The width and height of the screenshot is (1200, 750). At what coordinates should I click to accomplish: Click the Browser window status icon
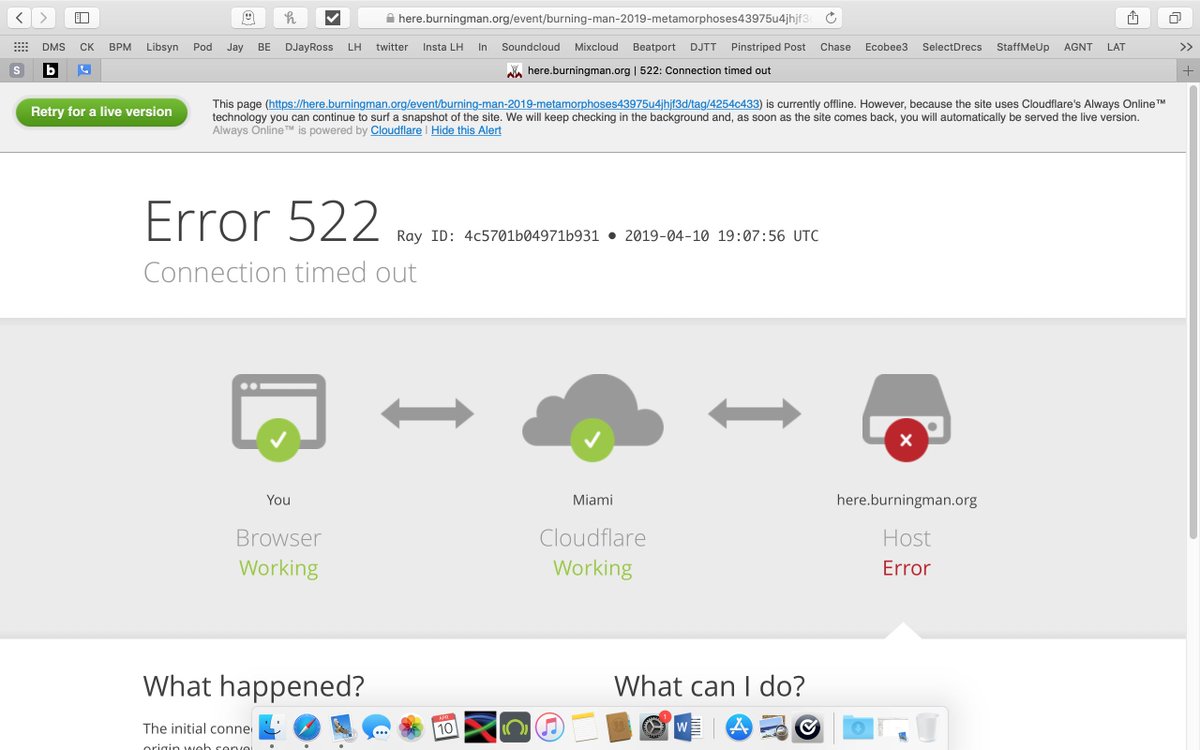click(279, 416)
